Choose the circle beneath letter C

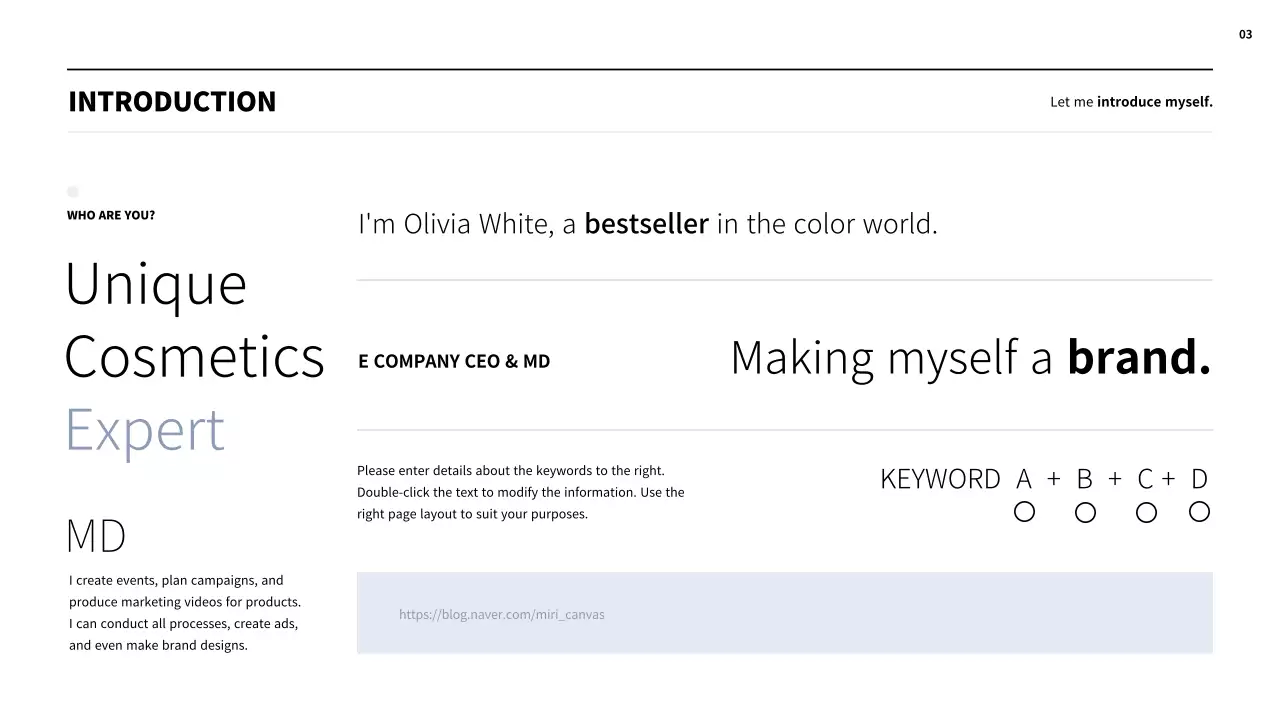[1147, 513]
